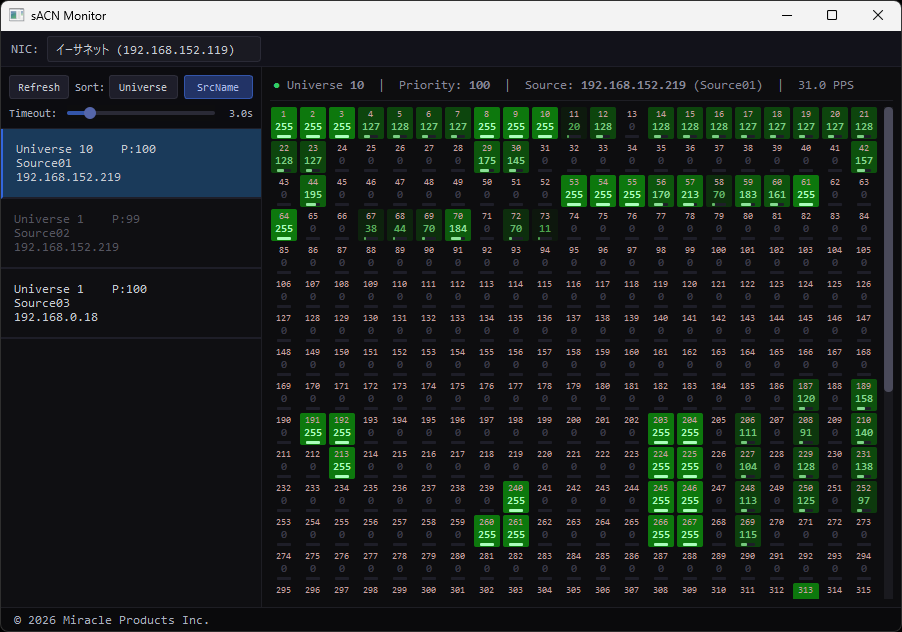Click the Refresh button
This screenshot has height=632, width=902.
pyautogui.click(x=39, y=87)
